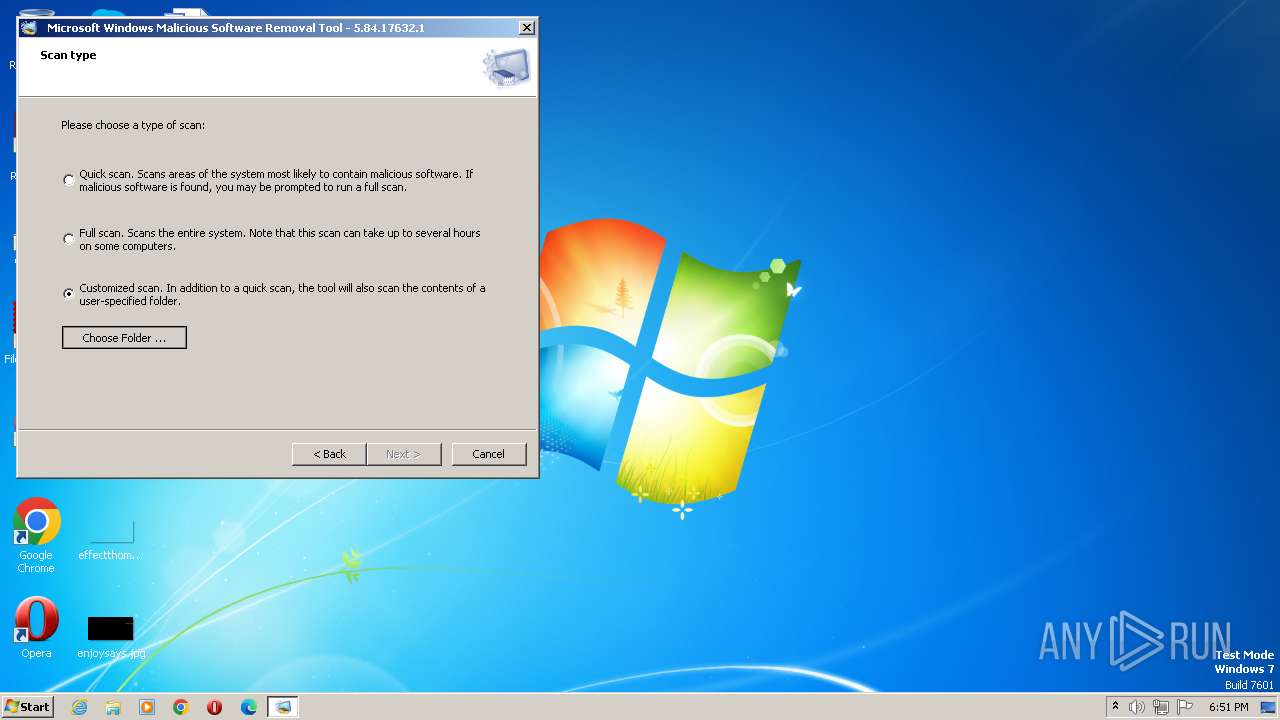Go back with the Back button
This screenshot has height=720, width=1280.
(329, 454)
